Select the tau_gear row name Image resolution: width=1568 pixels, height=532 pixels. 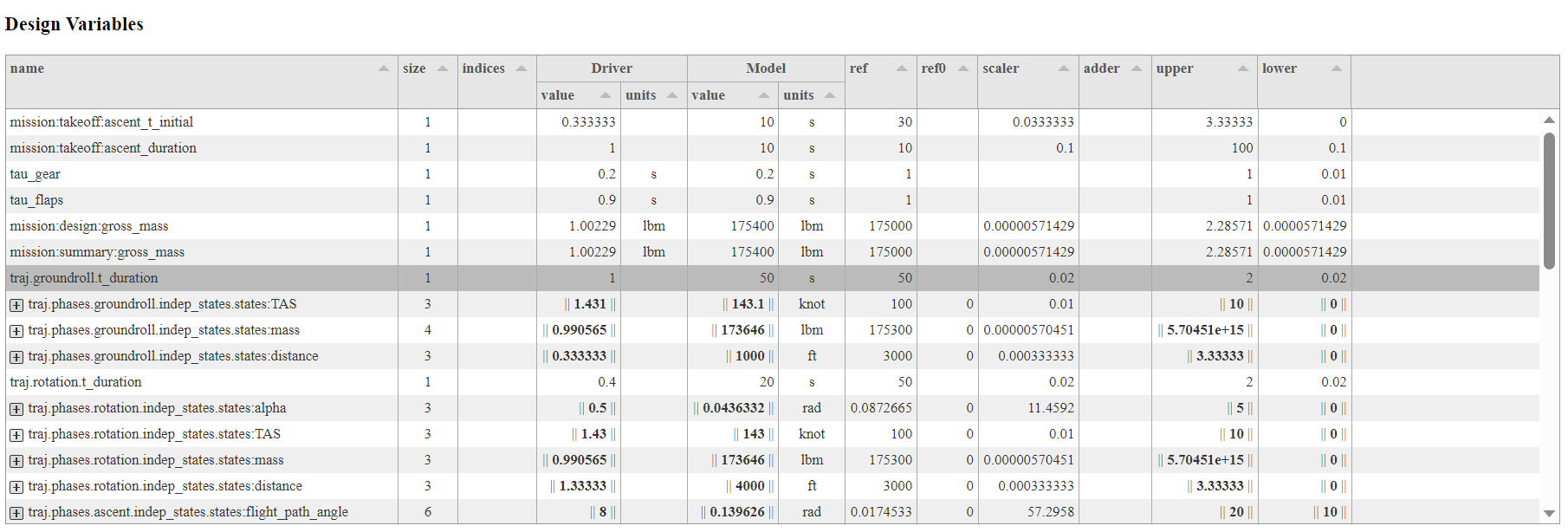tap(36, 174)
